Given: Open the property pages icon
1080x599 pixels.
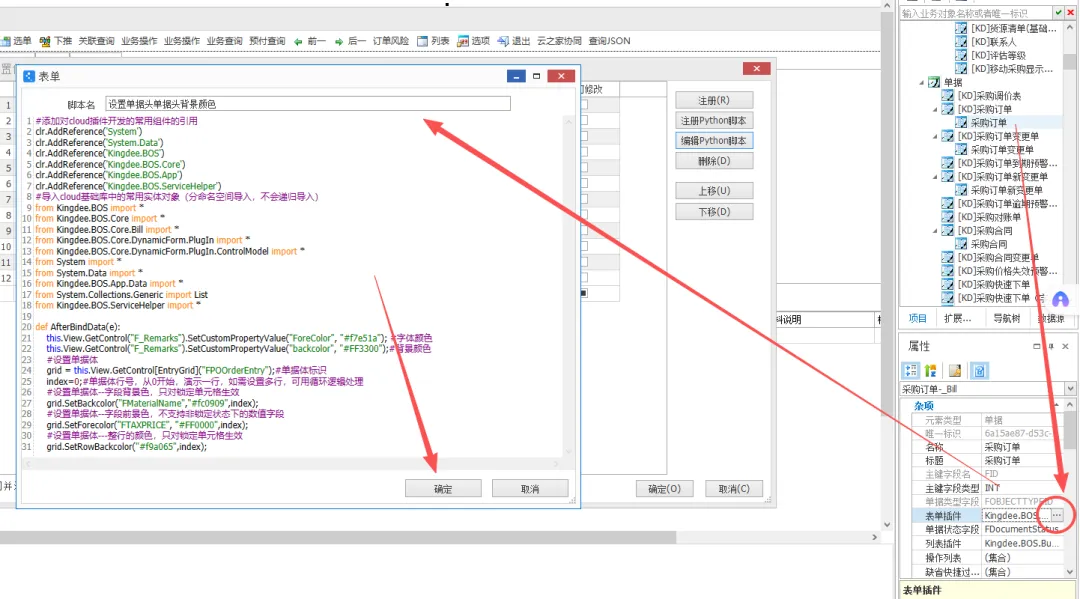Looking at the screenshot, I should tap(955, 371).
